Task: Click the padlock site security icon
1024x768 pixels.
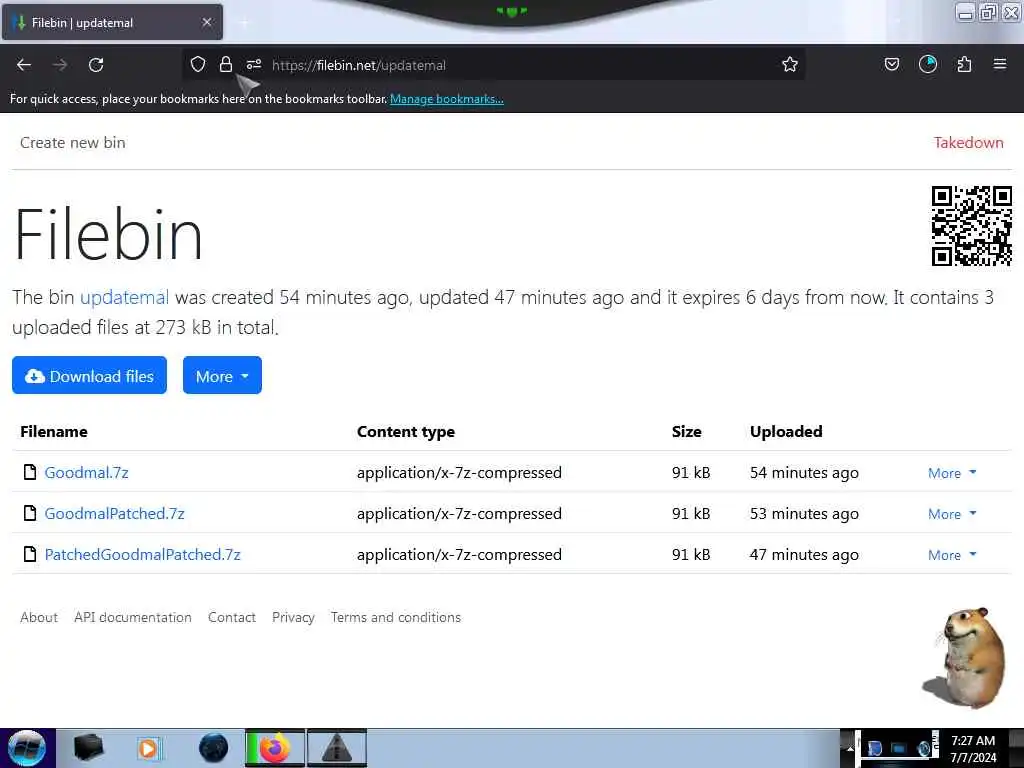Action: coord(226,64)
